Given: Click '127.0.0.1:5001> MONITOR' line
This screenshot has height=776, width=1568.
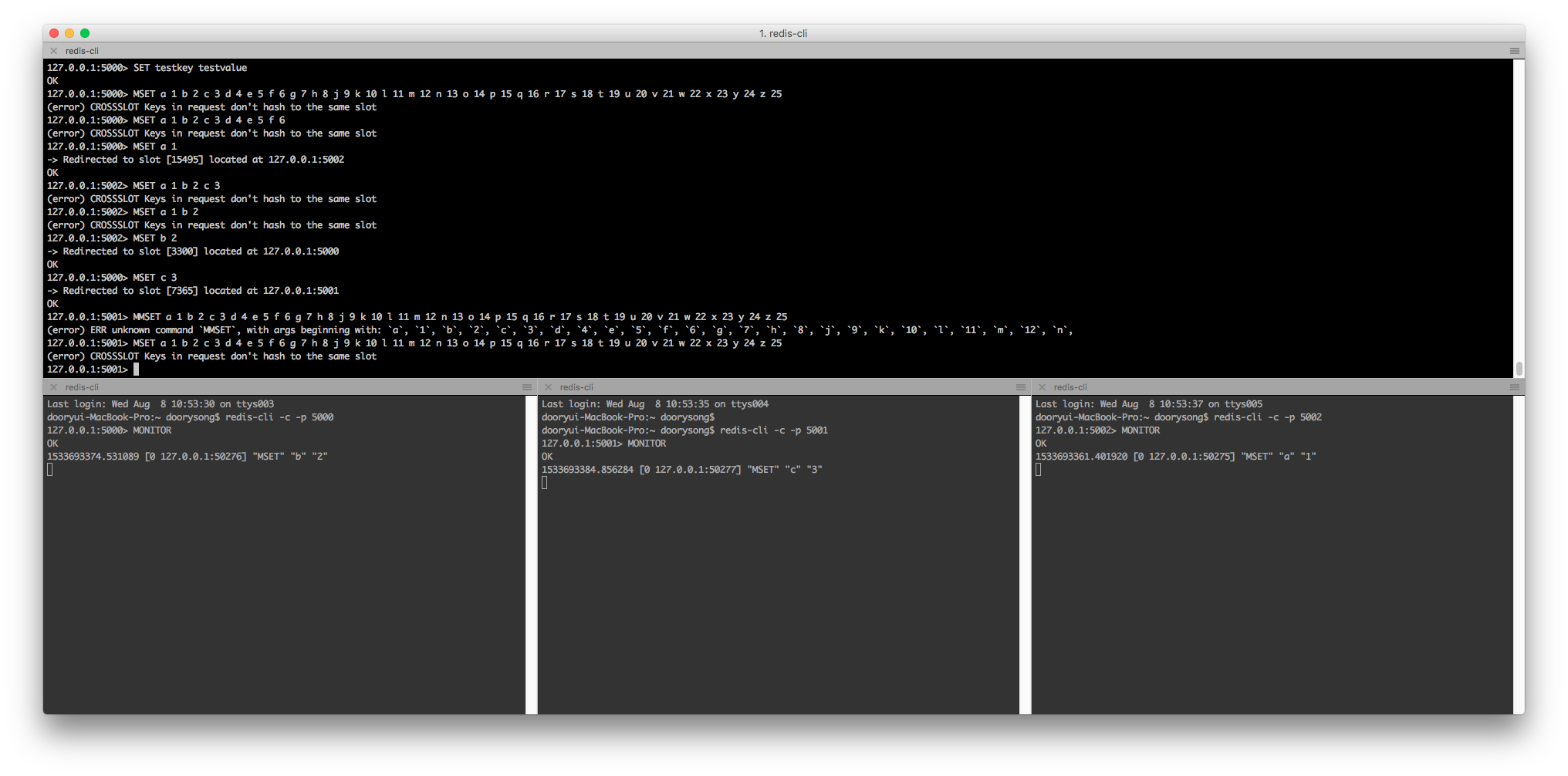Looking at the screenshot, I should (x=604, y=444).
